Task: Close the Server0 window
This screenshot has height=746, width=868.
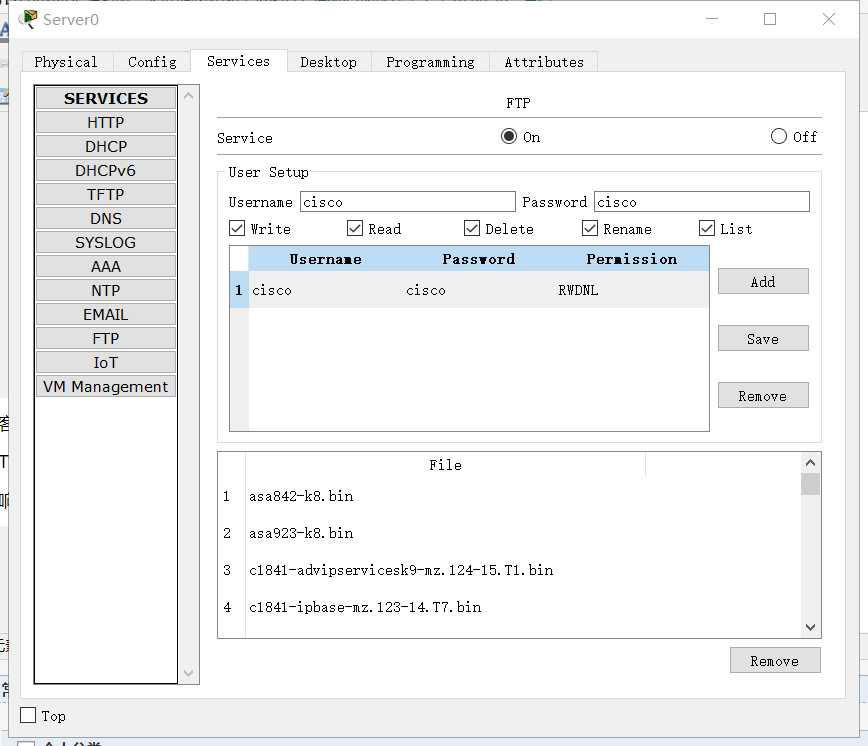Action: tap(829, 19)
